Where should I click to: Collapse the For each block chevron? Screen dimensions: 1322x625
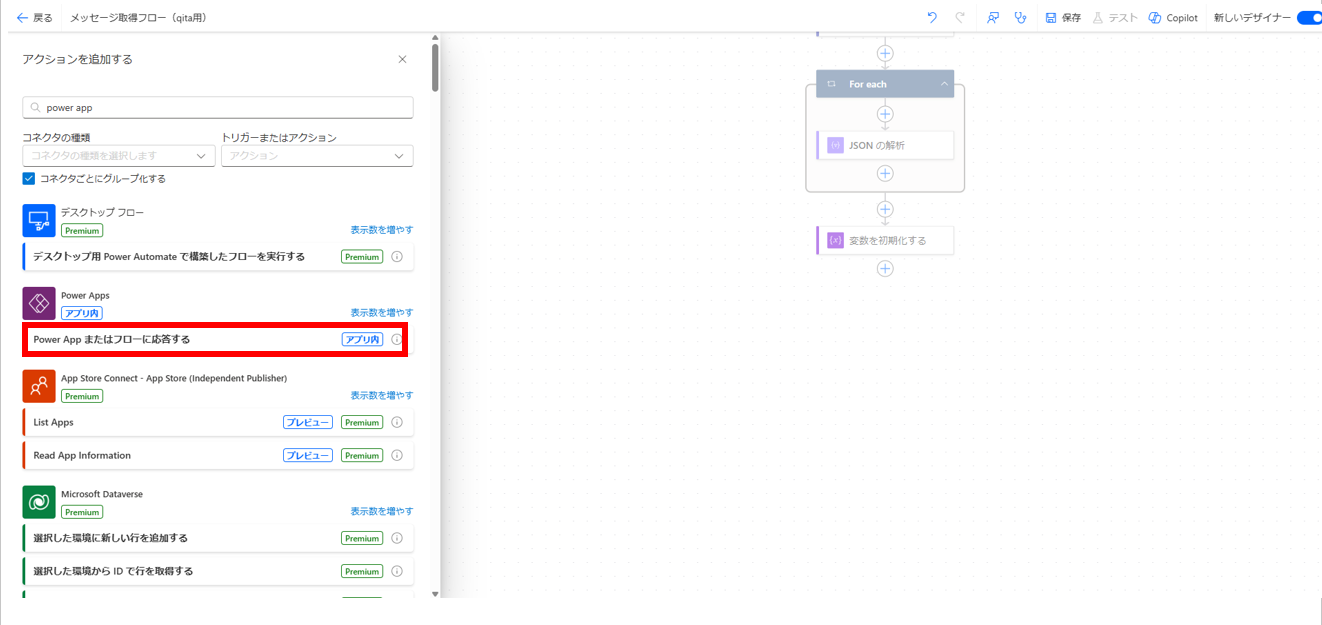pos(944,84)
